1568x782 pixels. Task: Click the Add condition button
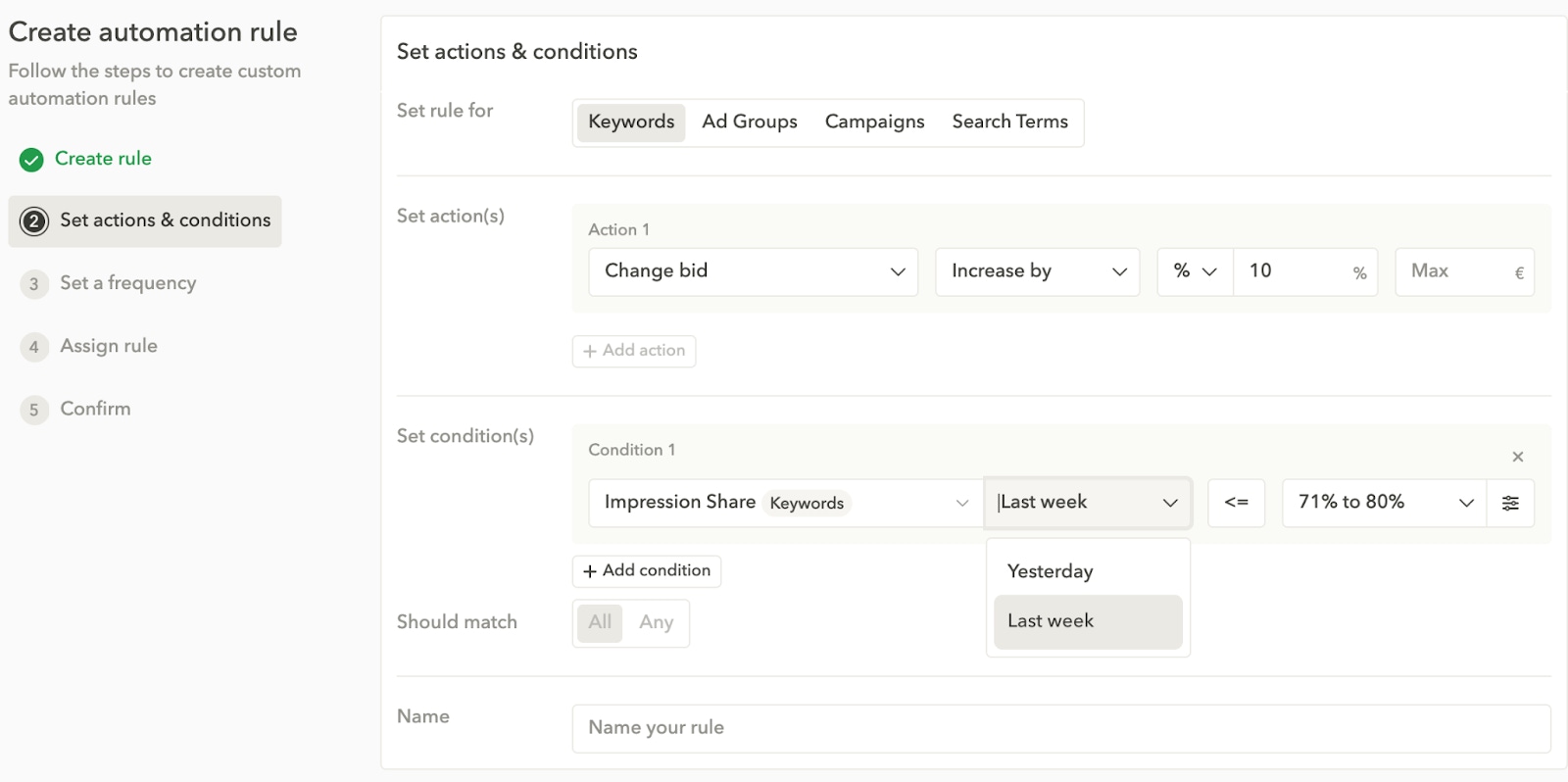[647, 571]
